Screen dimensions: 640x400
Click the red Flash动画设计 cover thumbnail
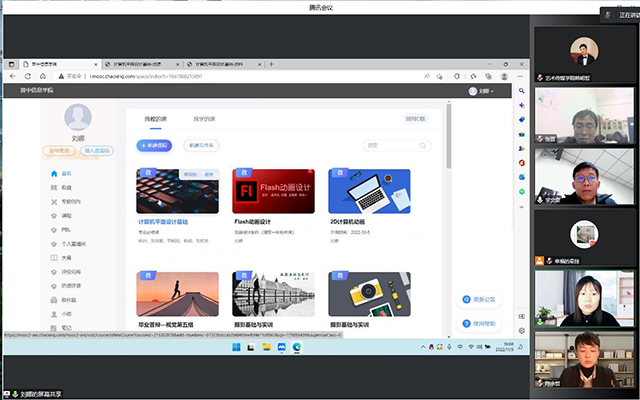(x=273, y=191)
